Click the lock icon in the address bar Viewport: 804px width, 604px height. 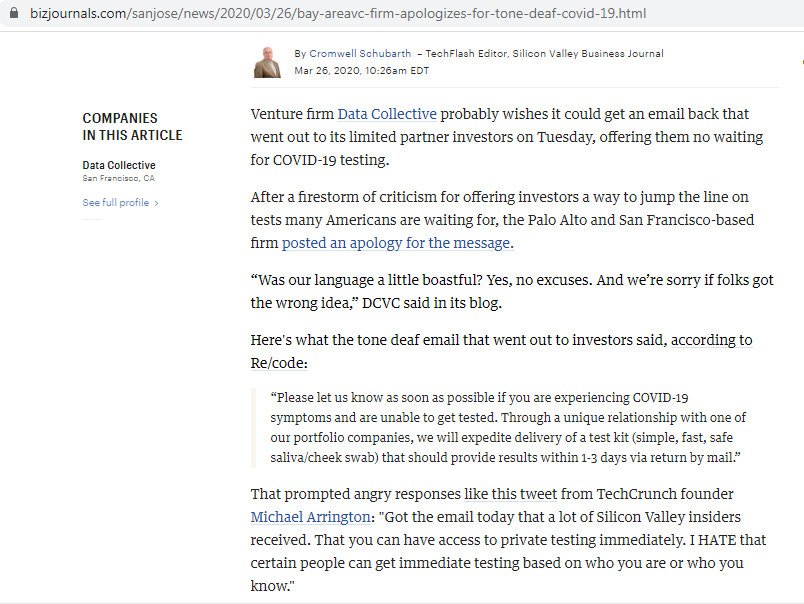[13, 14]
